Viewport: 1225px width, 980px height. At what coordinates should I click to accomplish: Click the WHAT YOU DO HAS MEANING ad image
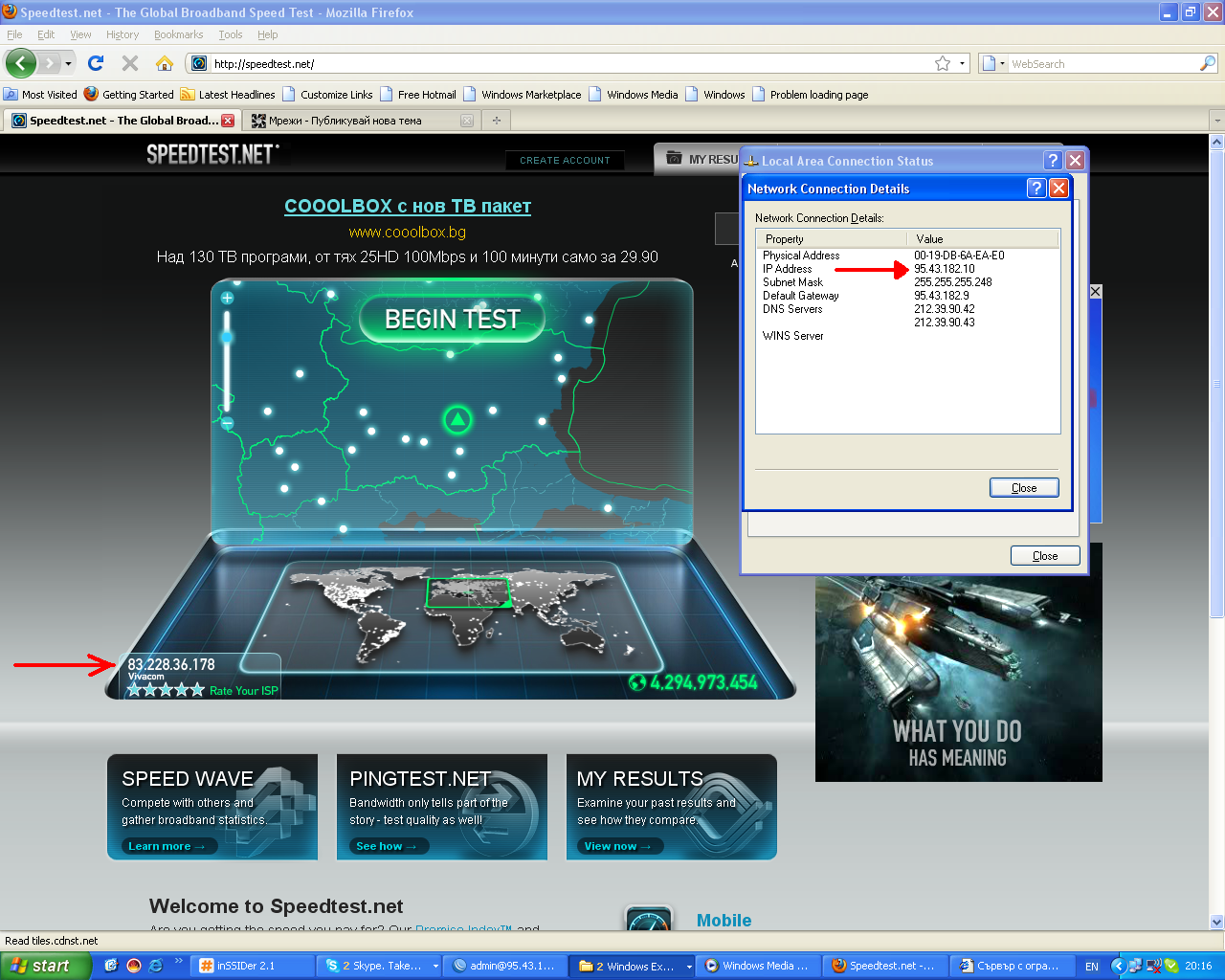pos(958,662)
